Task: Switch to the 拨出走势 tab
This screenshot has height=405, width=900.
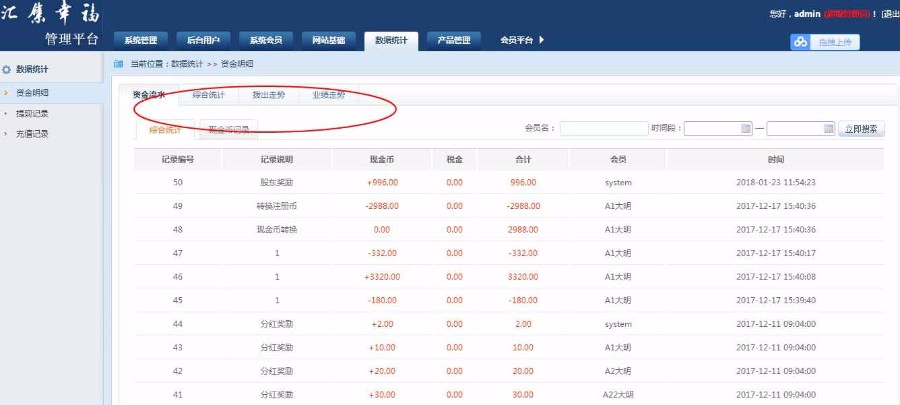Action: (x=268, y=95)
